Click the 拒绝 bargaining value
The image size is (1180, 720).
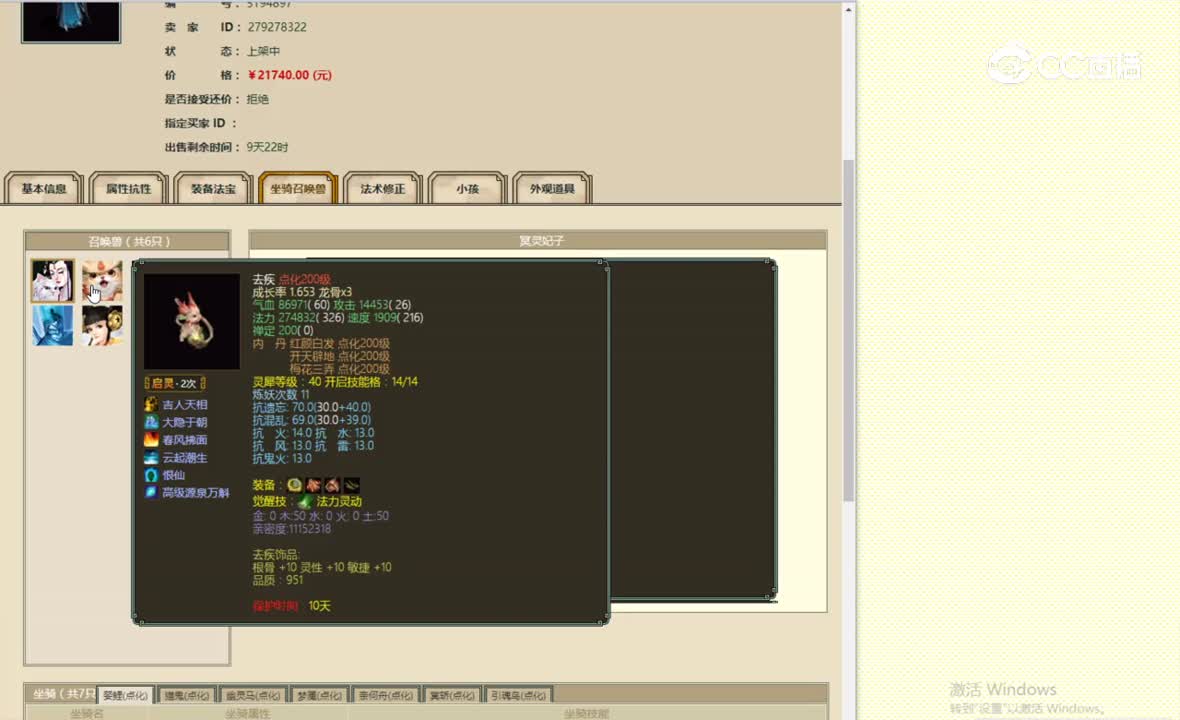point(257,99)
